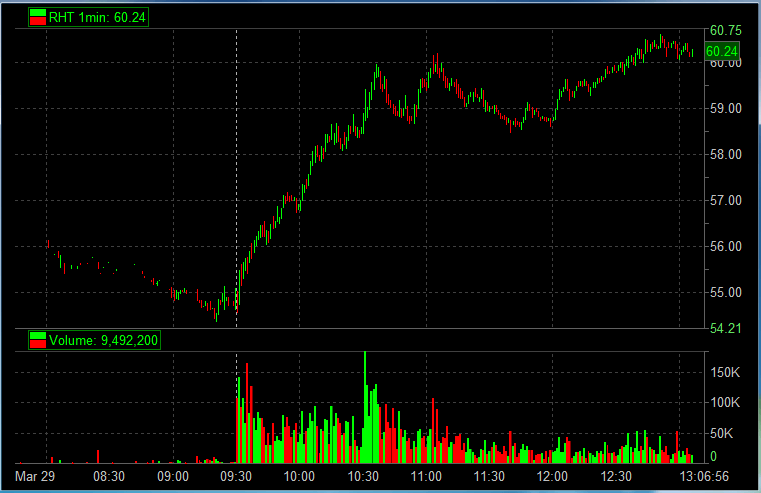Click the 11:30 time axis label
This screenshot has width=761, height=493.
pyautogui.click(x=489, y=476)
